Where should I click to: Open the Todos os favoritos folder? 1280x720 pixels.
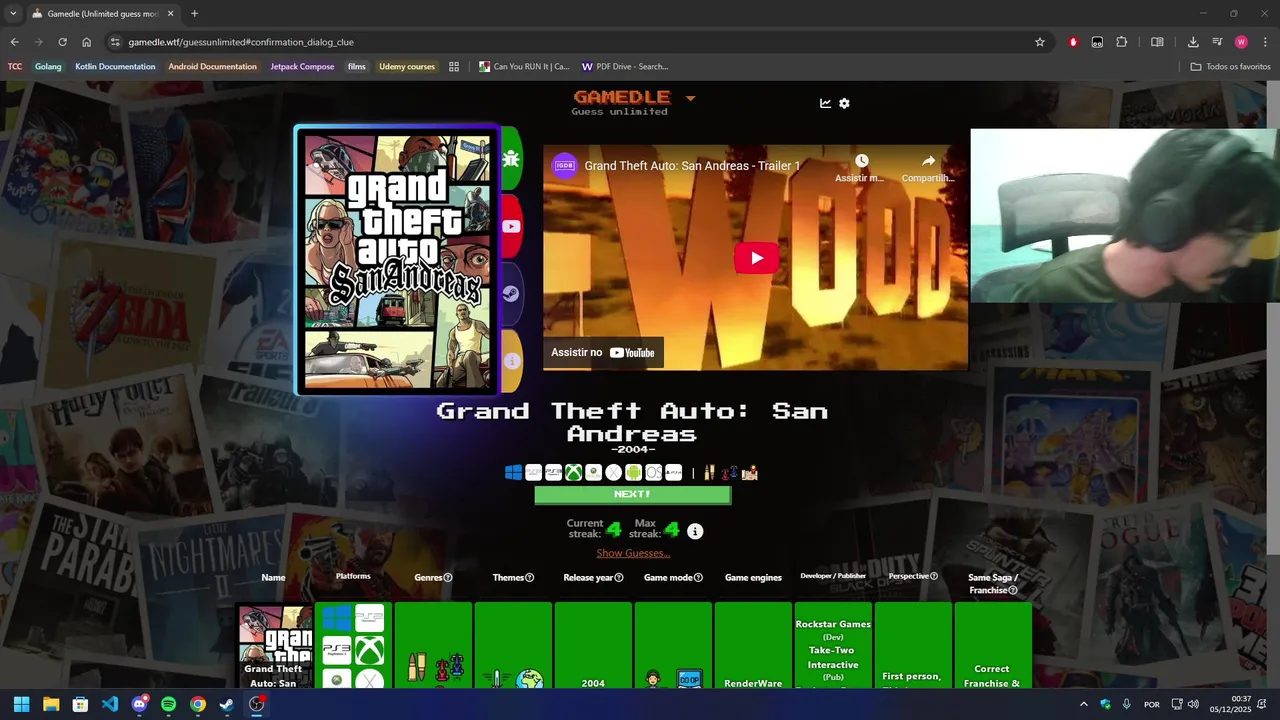tap(1231, 67)
